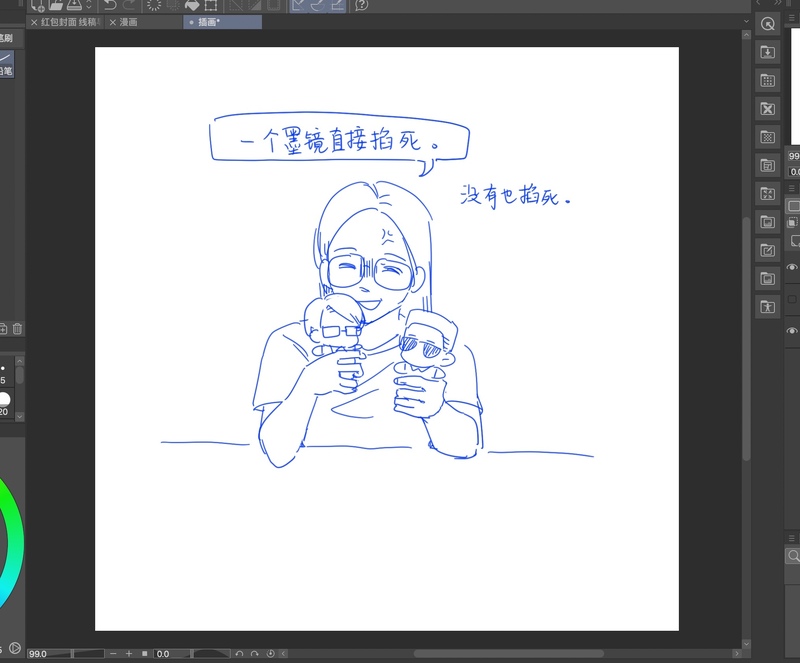This screenshot has width=800, height=663.
Task: Select the pencil sub tool button
Action: coord(7,64)
